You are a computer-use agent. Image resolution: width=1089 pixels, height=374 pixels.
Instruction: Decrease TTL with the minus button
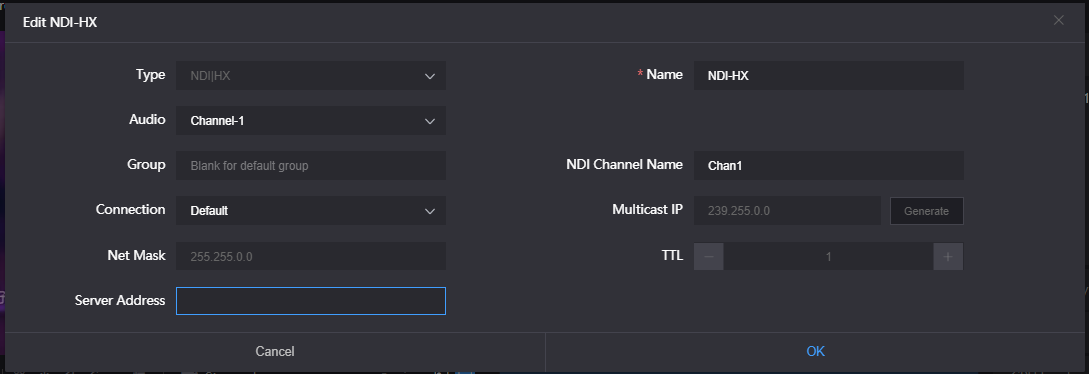click(708, 256)
